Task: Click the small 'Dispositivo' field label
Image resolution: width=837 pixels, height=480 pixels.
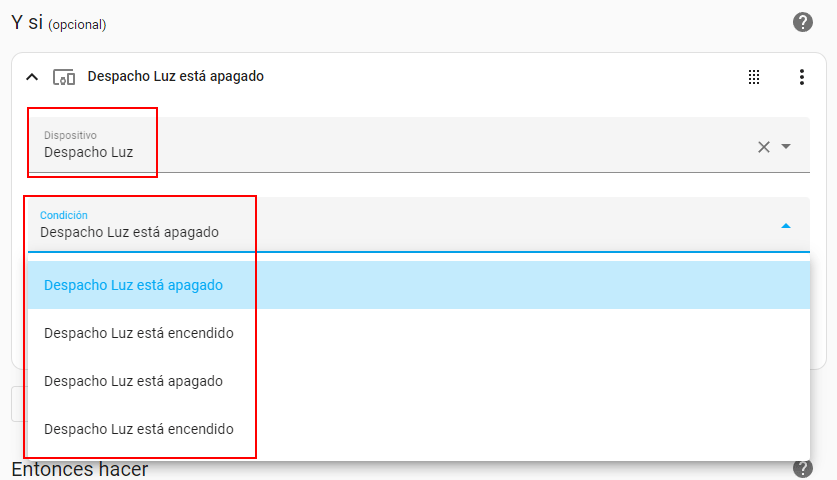Action: click(x=70, y=134)
